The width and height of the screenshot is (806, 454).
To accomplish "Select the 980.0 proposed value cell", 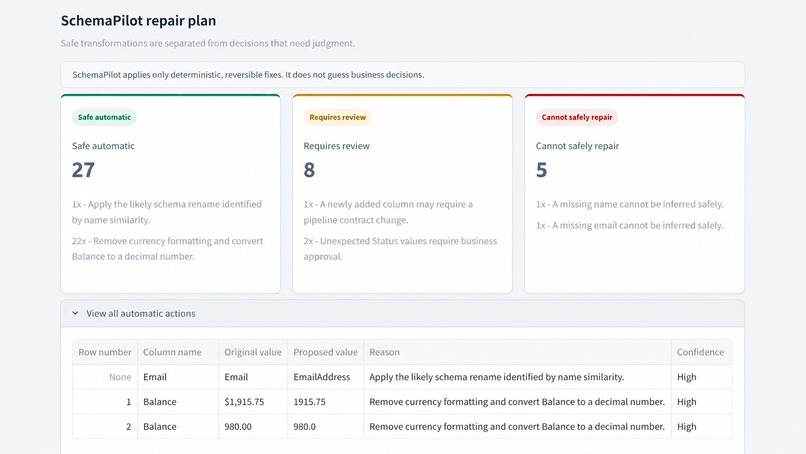I will coord(325,426).
